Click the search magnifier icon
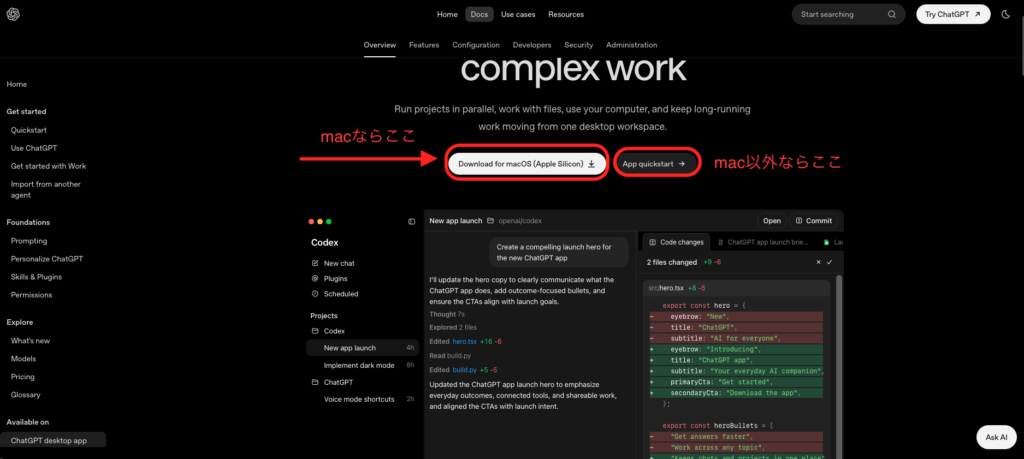The height and width of the screenshot is (459, 1024). point(892,14)
